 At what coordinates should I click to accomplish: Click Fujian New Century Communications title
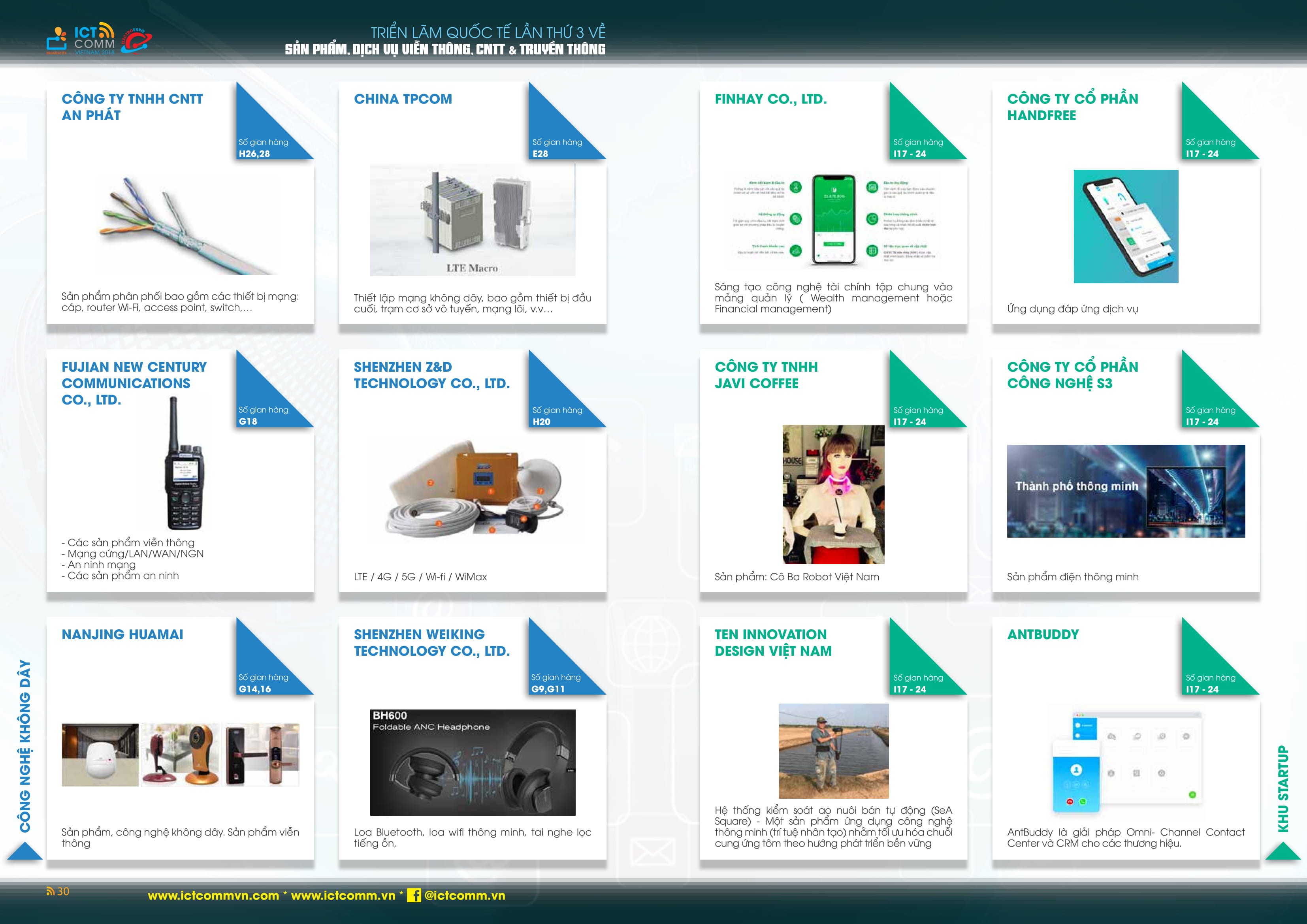[x=134, y=383]
